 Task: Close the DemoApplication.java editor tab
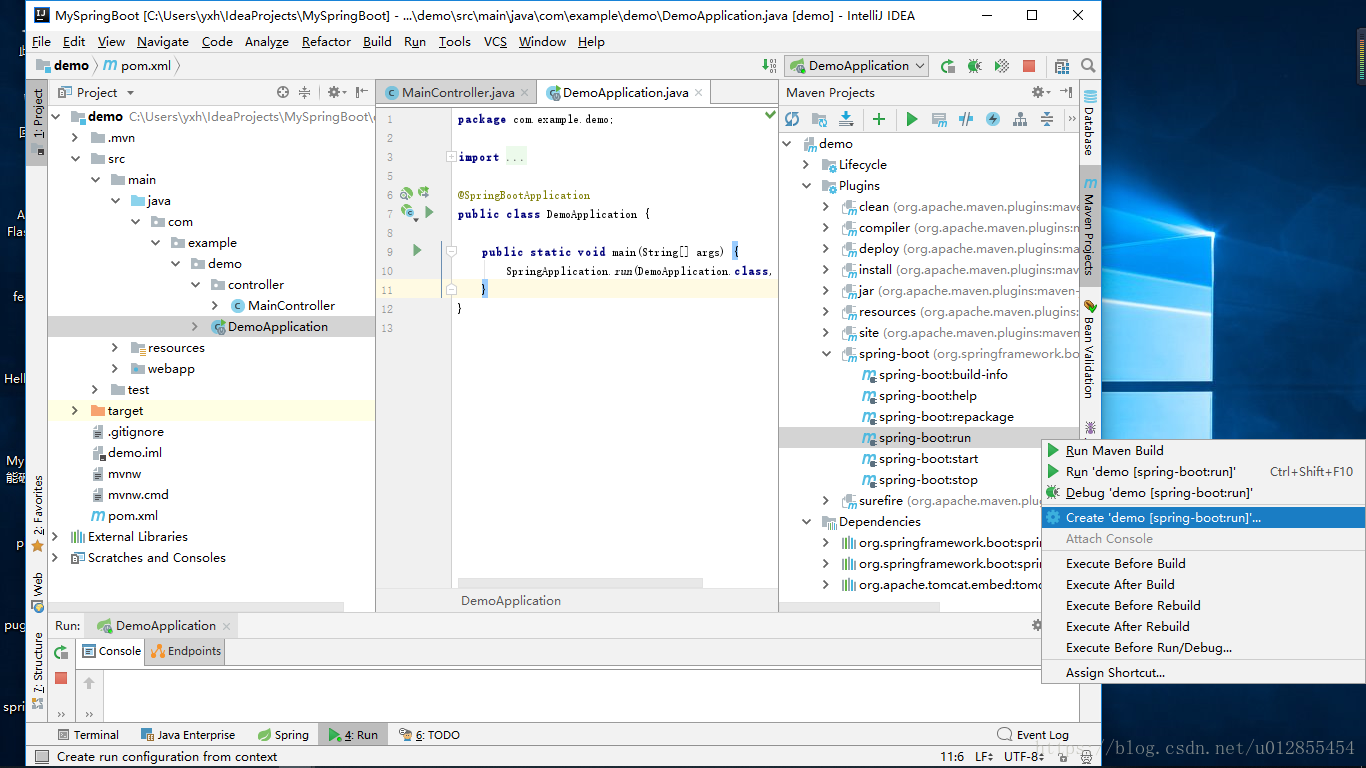coord(699,92)
